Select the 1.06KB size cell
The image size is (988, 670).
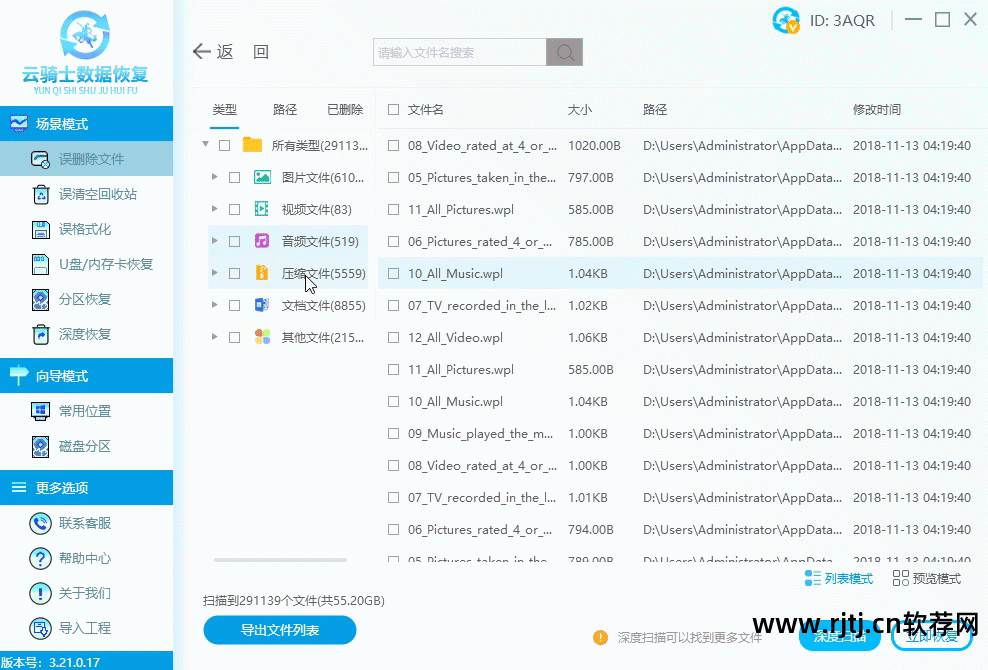click(x=588, y=338)
